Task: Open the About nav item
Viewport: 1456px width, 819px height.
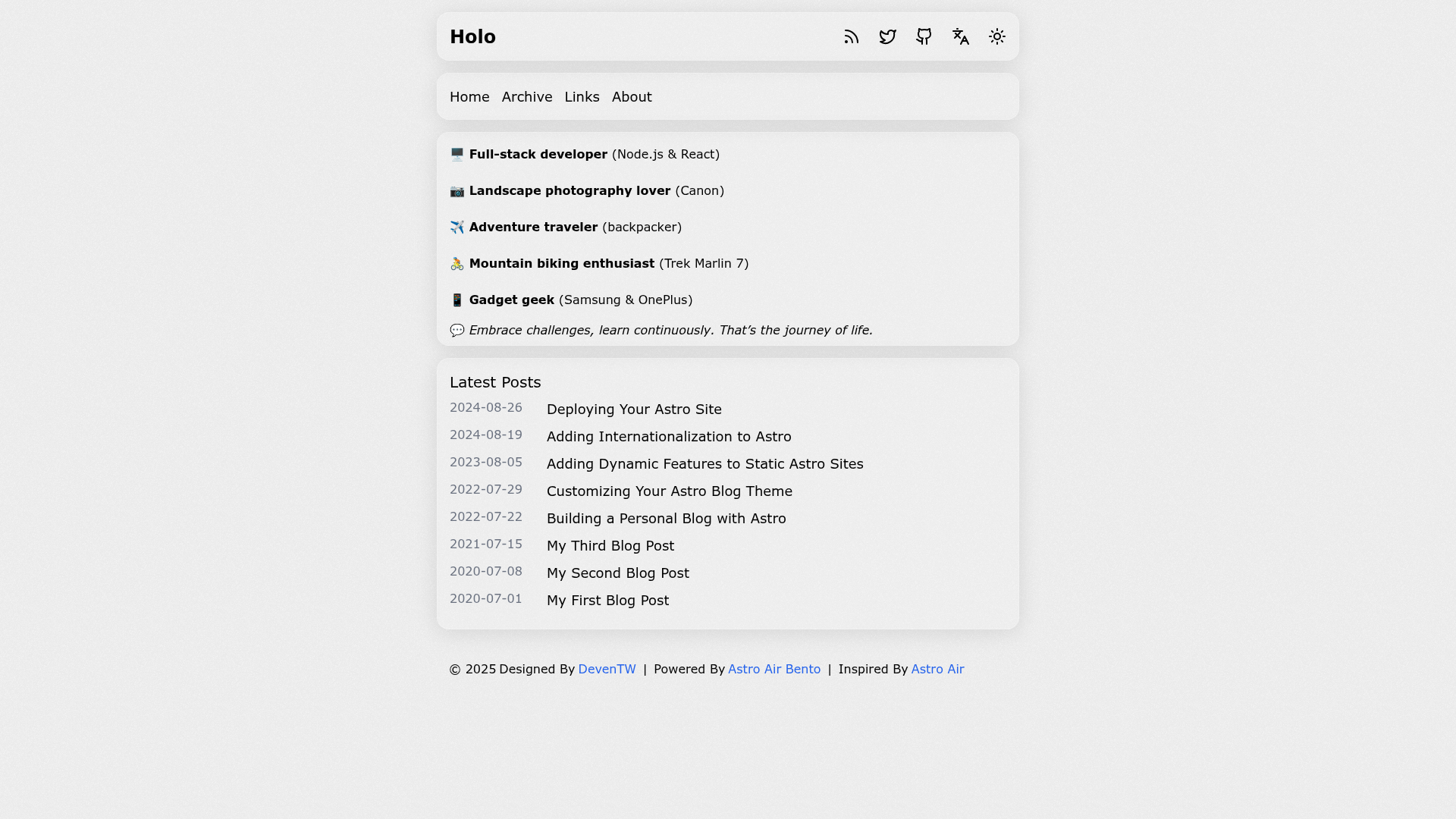Action: point(632,97)
